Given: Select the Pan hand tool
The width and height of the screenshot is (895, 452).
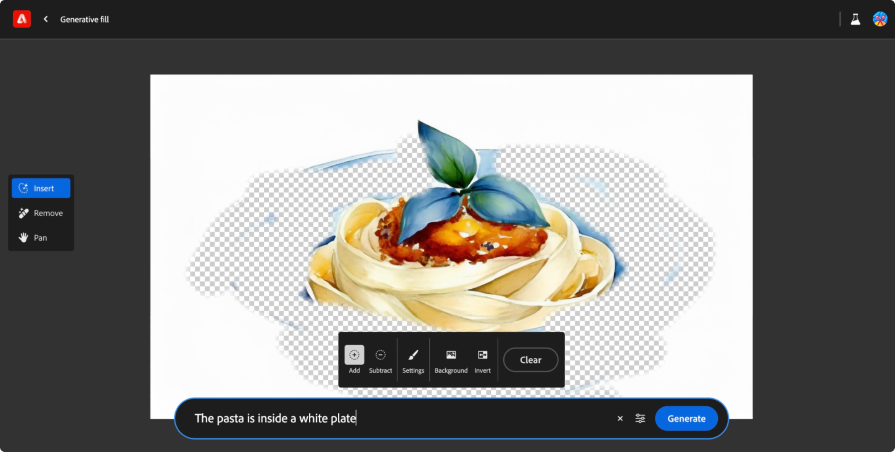Looking at the screenshot, I should [x=41, y=238].
